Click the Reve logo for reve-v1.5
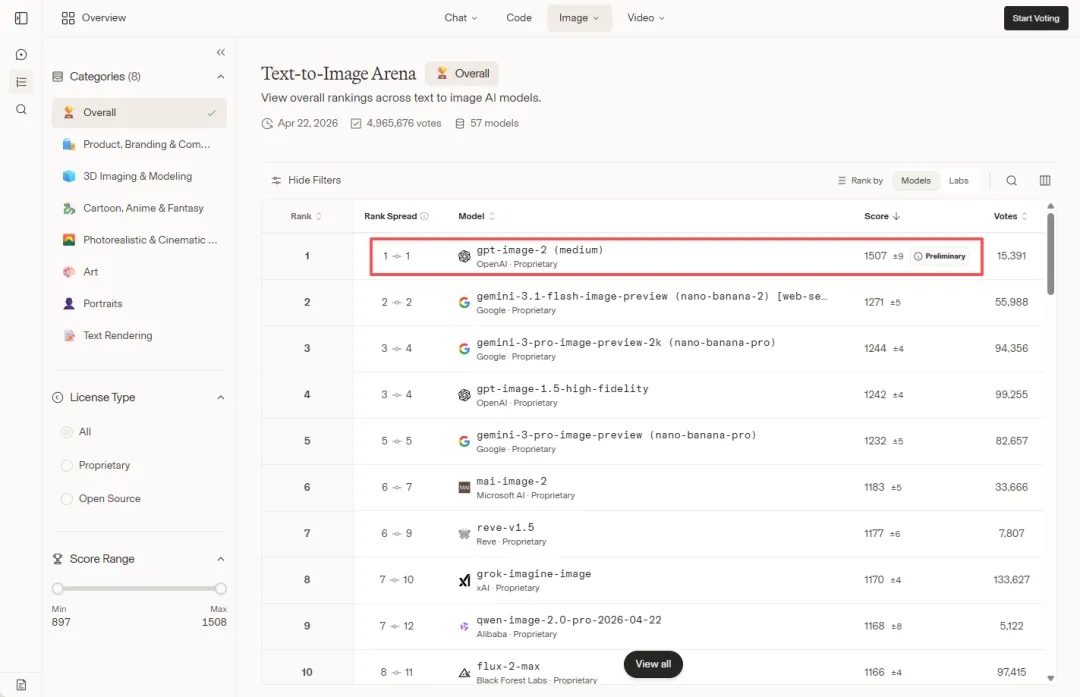1080x697 pixels. tap(464, 534)
